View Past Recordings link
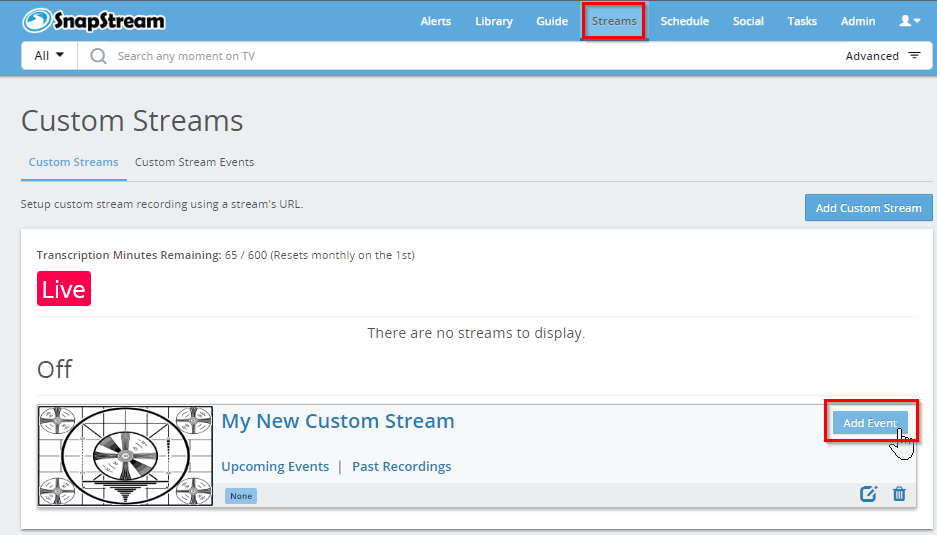This screenshot has height=535, width=937. (402, 466)
